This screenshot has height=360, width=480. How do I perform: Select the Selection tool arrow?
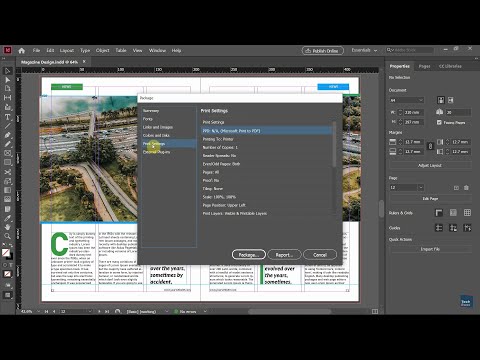click(7, 71)
